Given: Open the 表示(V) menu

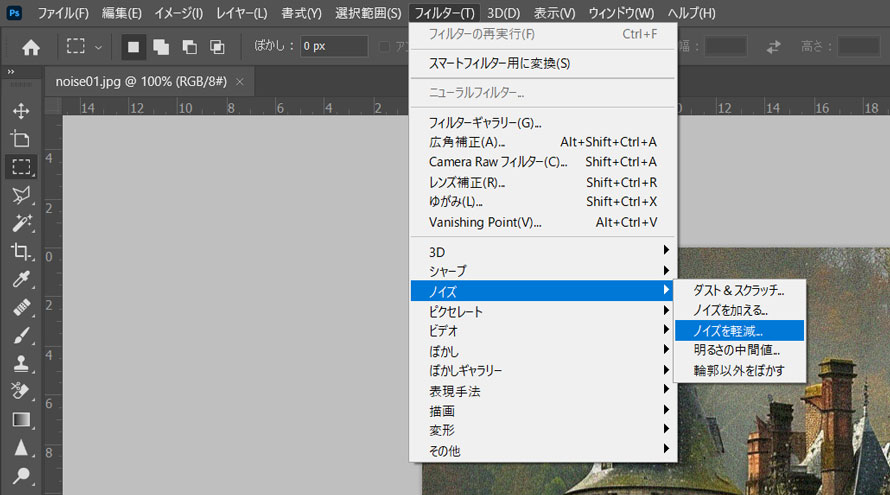Looking at the screenshot, I should (554, 12).
